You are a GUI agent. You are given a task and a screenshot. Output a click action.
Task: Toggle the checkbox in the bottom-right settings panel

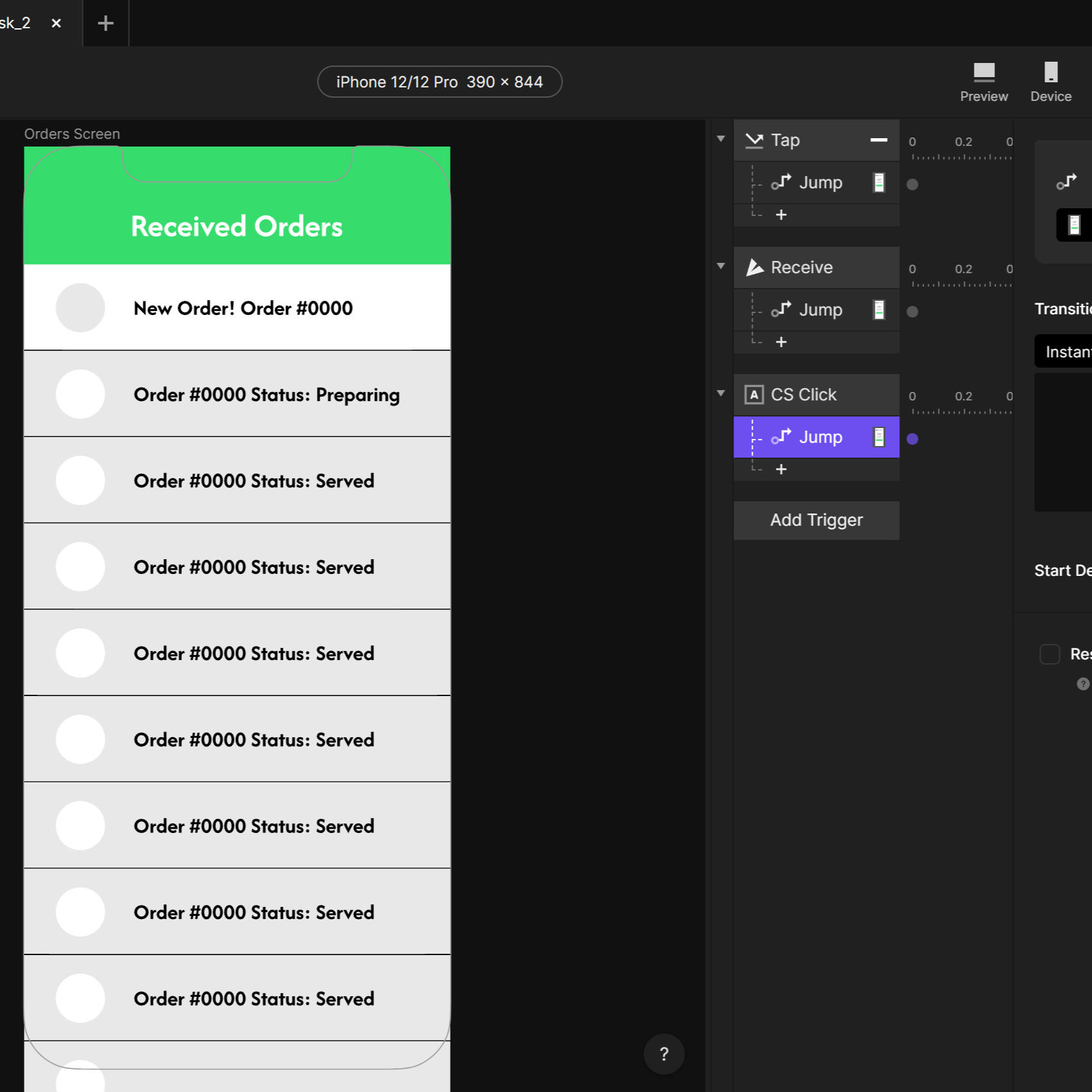pyautogui.click(x=1050, y=654)
